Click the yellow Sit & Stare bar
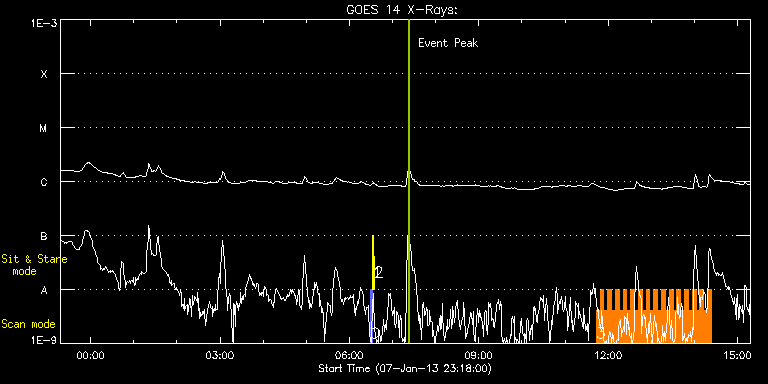The height and width of the screenshot is (384, 768). (373, 263)
